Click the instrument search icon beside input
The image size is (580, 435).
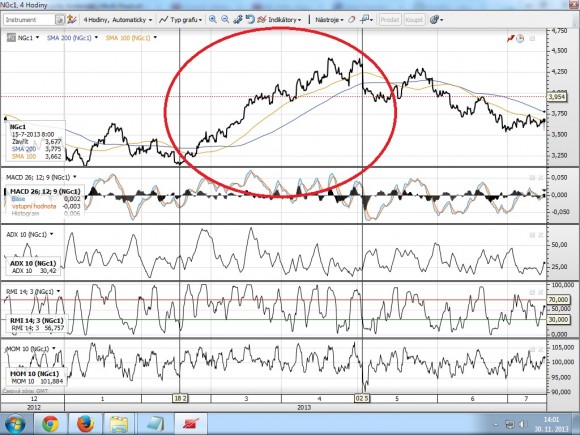click(60, 20)
